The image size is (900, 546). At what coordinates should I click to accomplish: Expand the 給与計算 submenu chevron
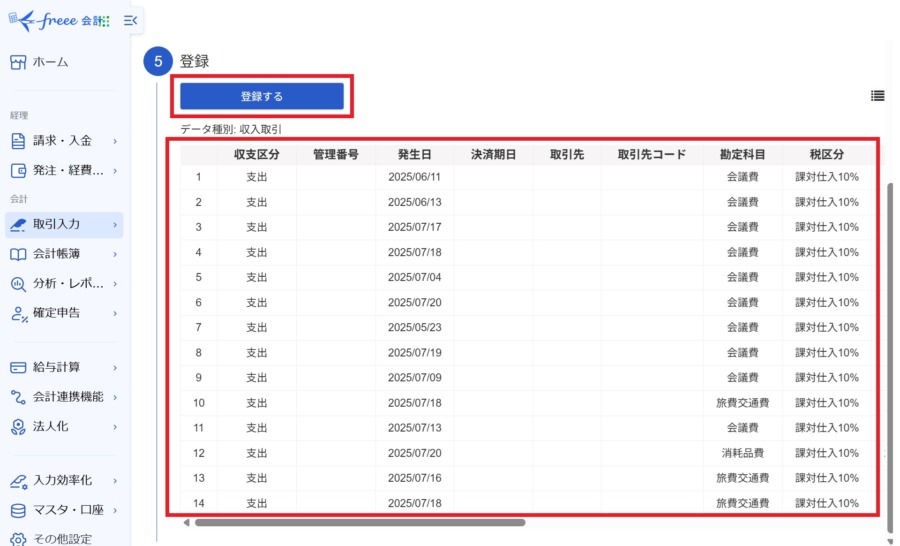tap(115, 367)
